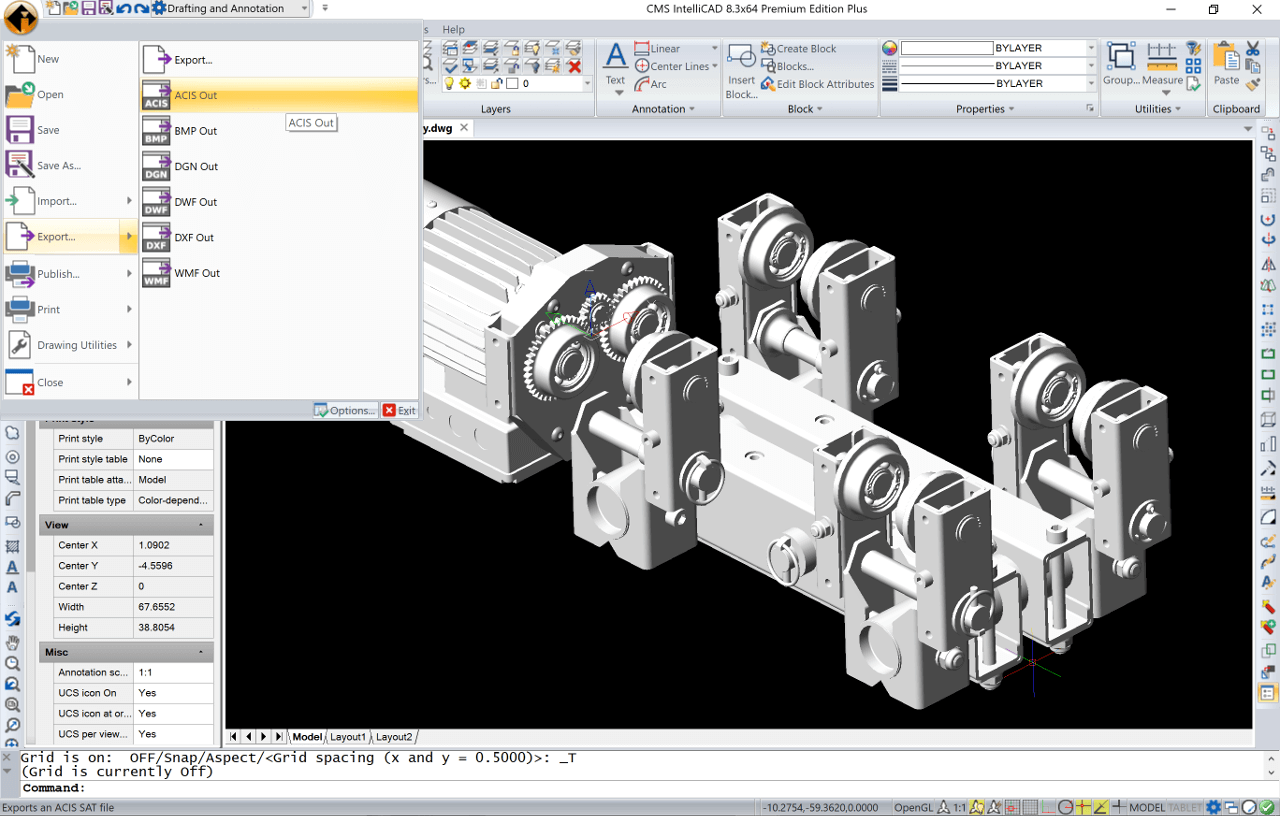Screen dimensions: 1280x816
Task: Open the quick access toolbar customize arrow
Action: tap(325, 8)
